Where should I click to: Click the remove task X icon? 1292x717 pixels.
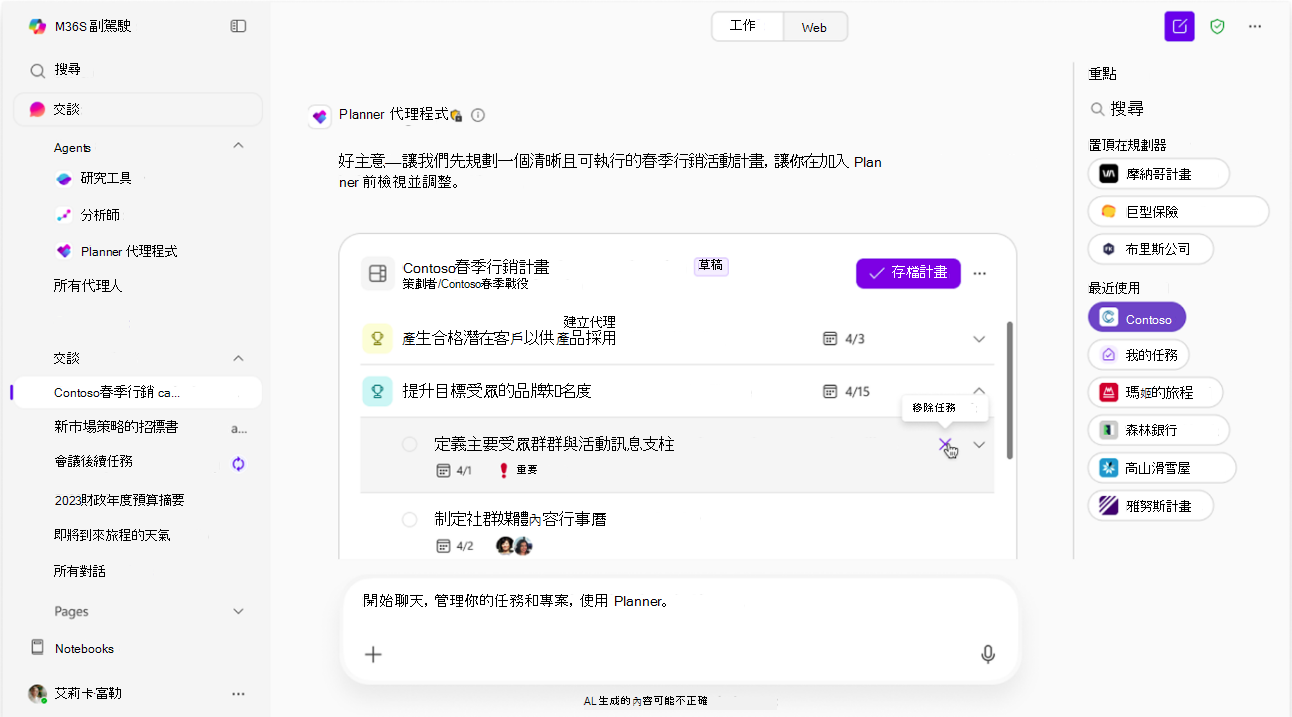pos(946,445)
